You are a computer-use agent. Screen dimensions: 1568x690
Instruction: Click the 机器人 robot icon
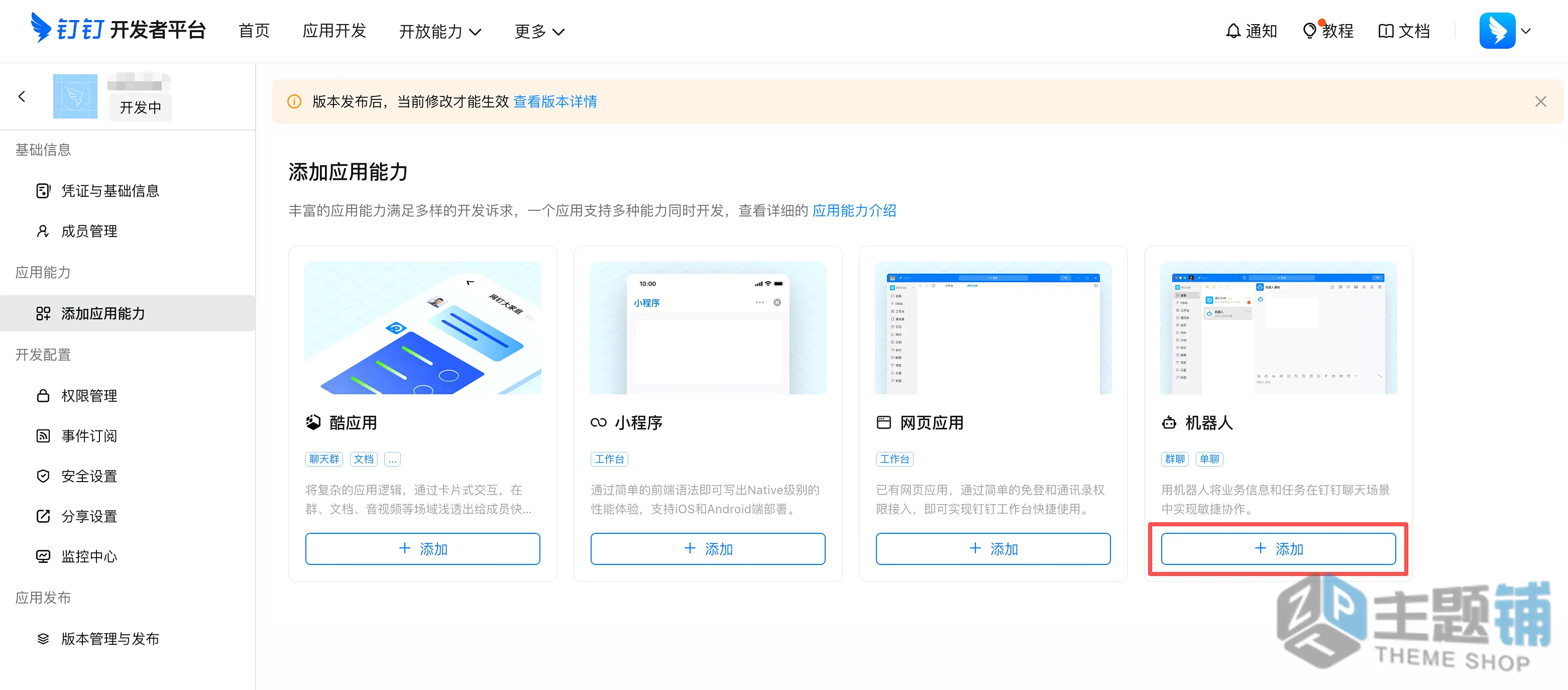pyautogui.click(x=1169, y=422)
